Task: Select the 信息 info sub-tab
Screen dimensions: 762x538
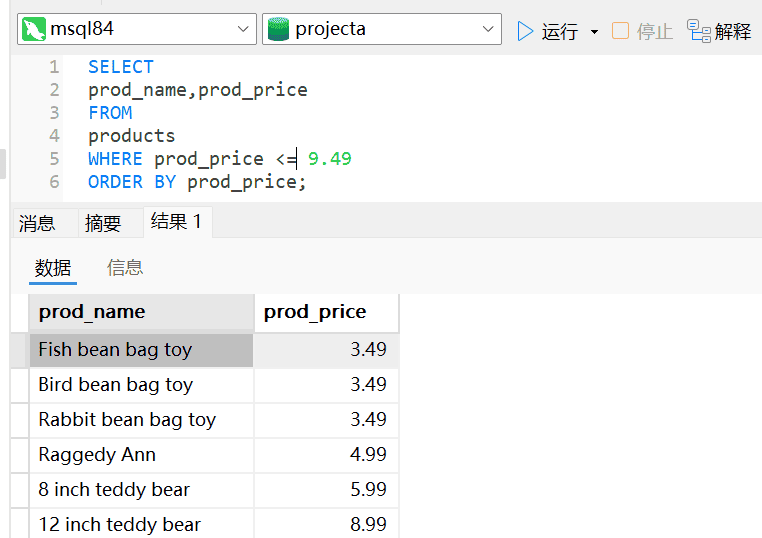Action: coord(125,268)
